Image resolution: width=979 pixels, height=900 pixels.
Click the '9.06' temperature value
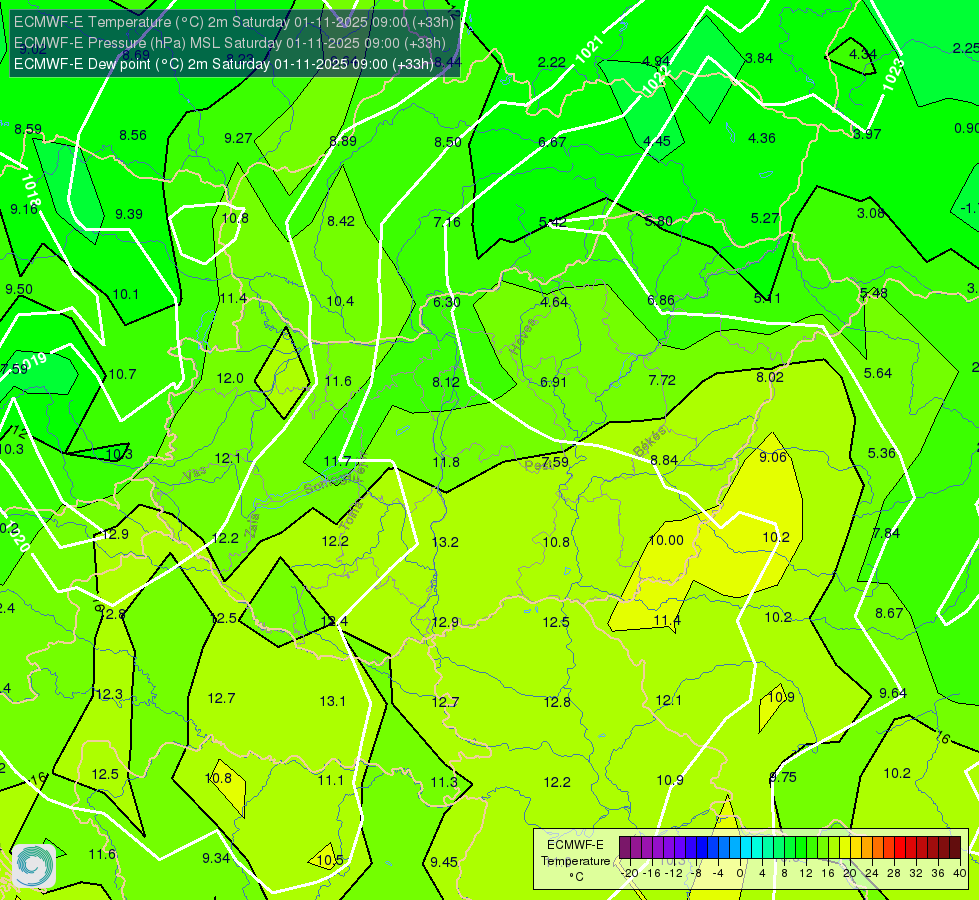click(x=773, y=457)
